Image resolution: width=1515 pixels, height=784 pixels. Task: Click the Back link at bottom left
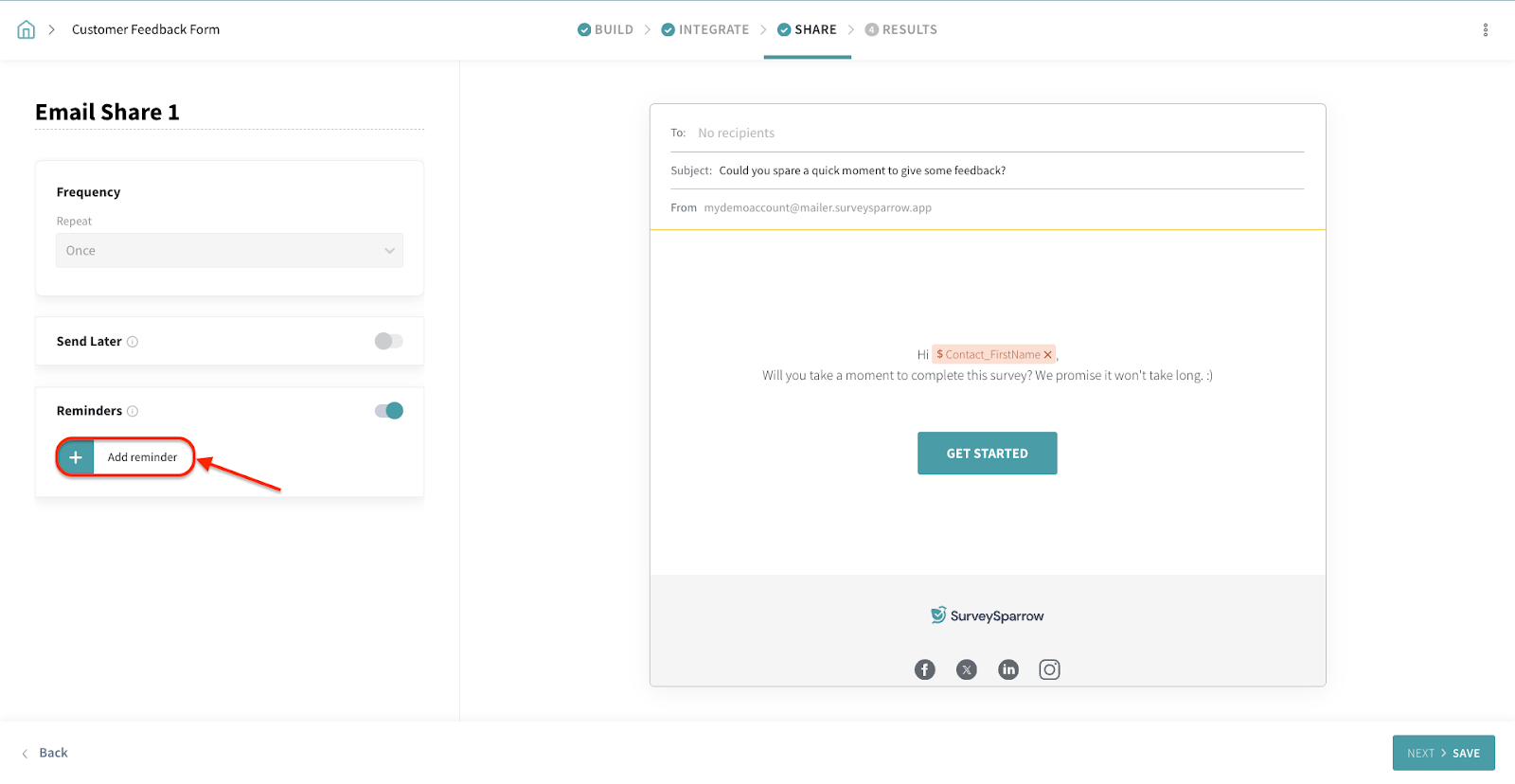coord(45,753)
